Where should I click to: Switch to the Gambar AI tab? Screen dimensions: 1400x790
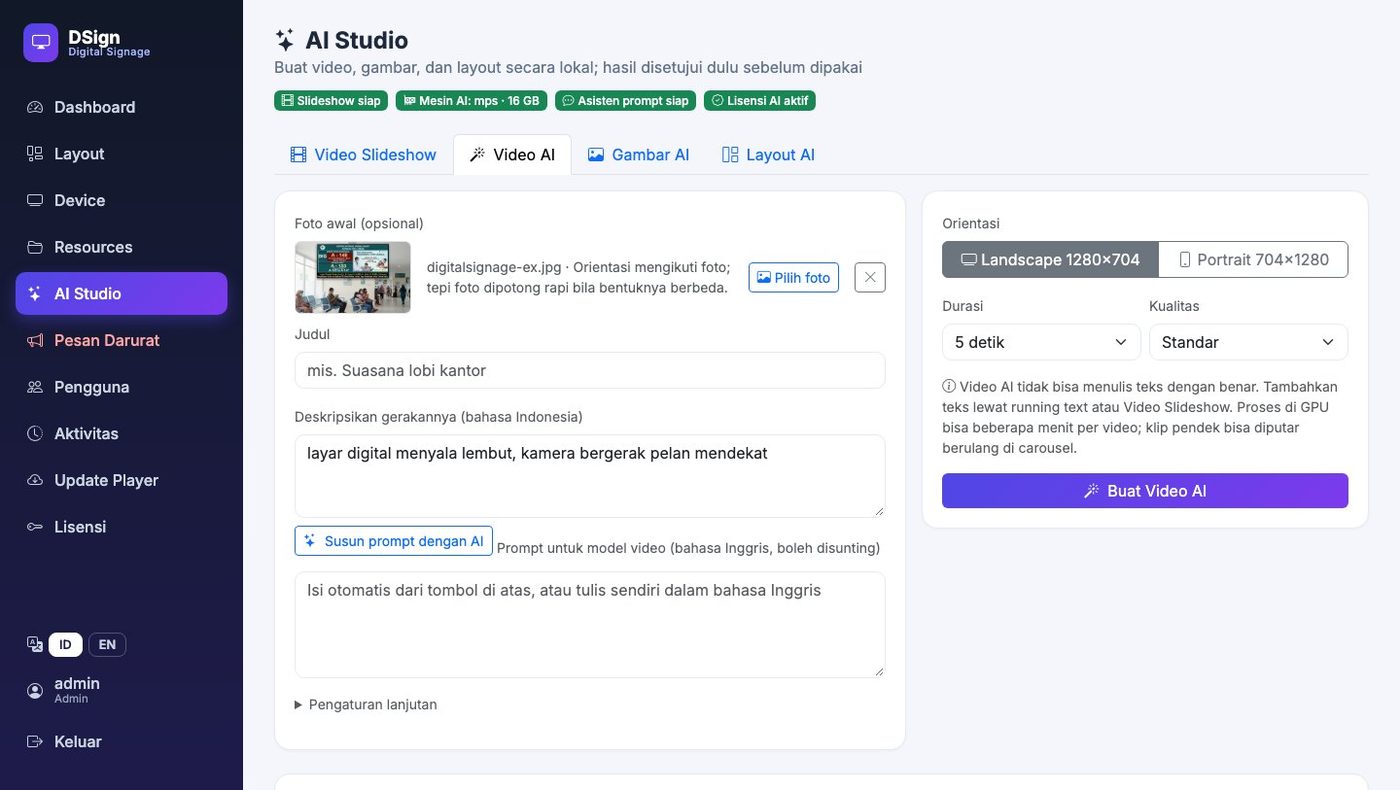tap(638, 154)
